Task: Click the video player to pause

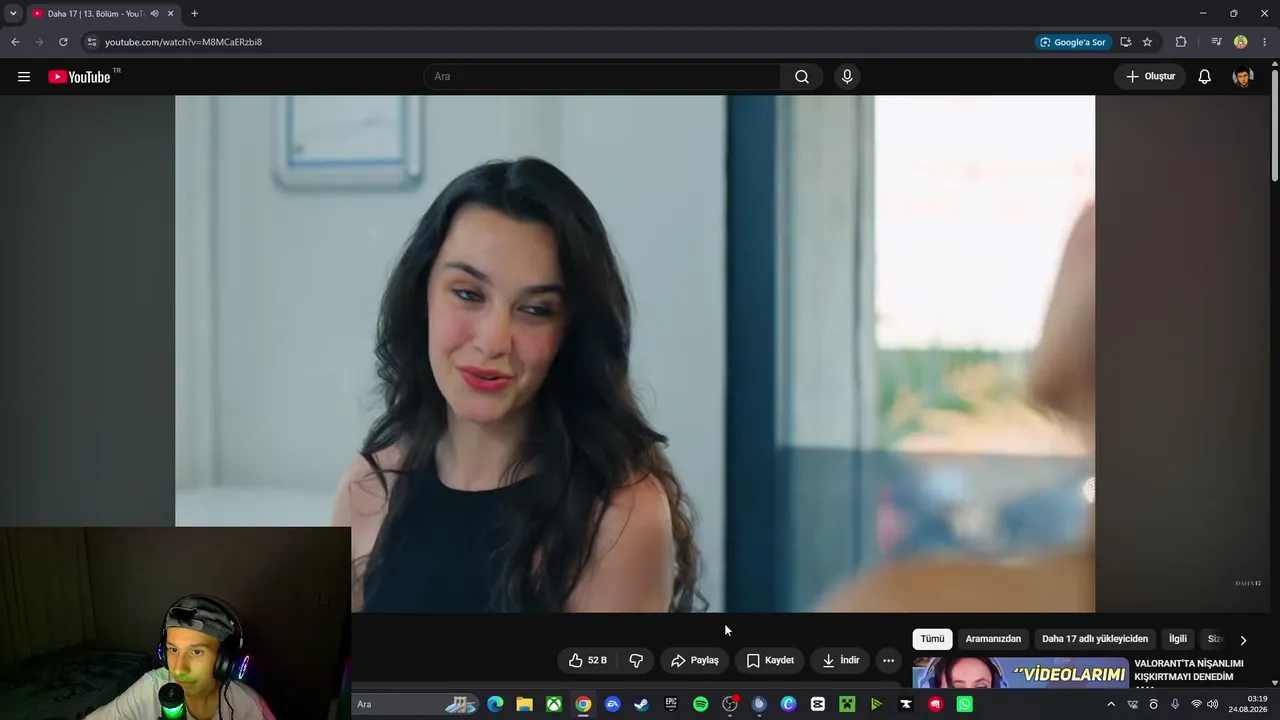Action: [635, 353]
